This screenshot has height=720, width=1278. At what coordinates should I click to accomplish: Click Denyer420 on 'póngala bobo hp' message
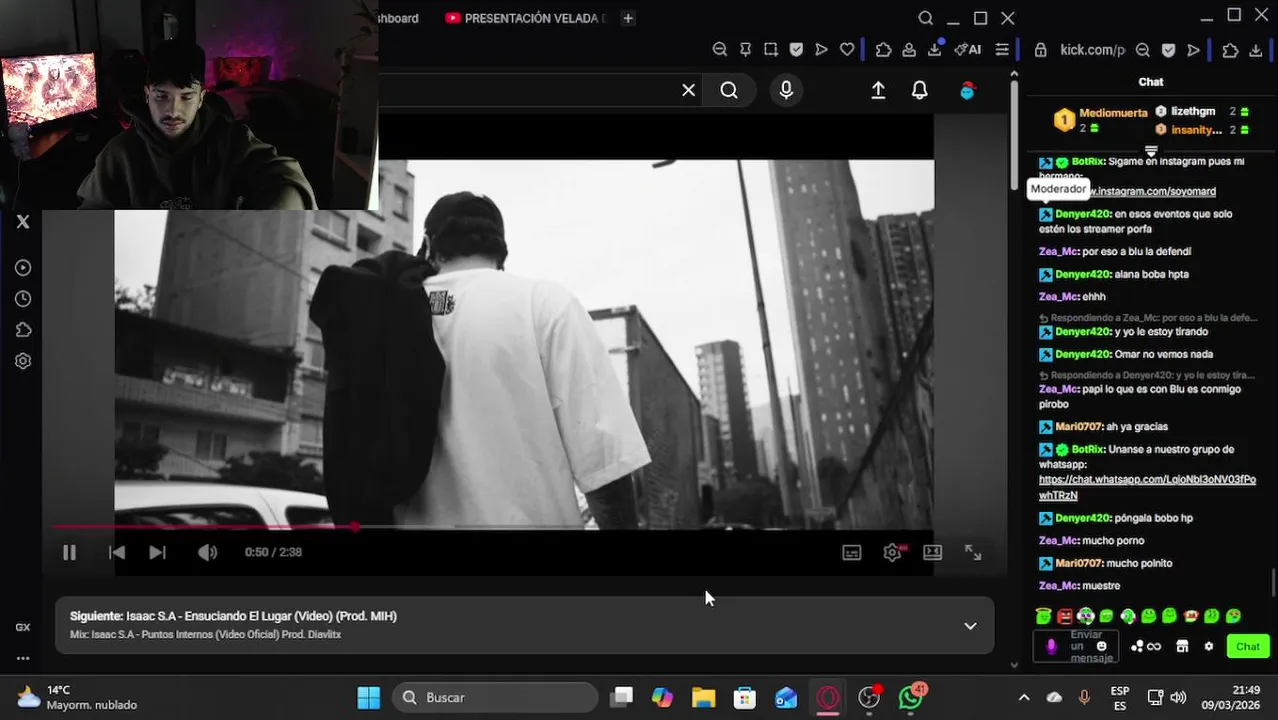pos(1083,518)
